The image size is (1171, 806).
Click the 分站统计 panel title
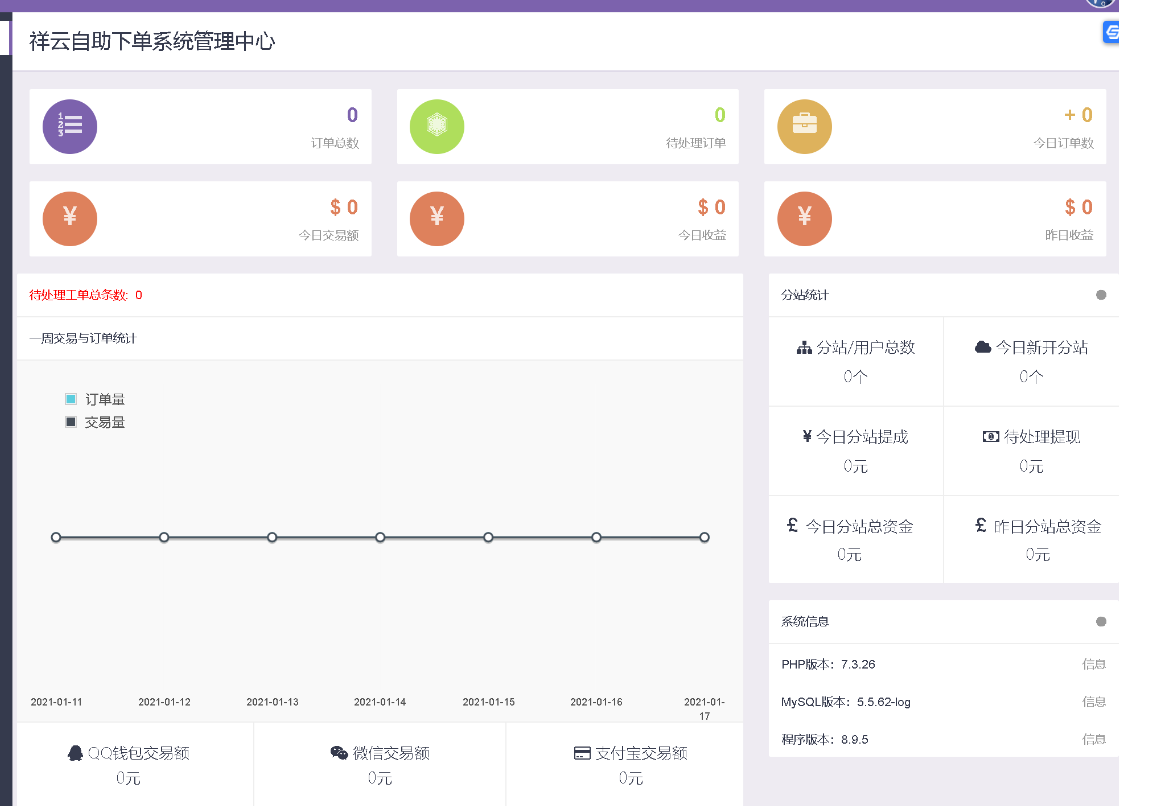(805, 295)
